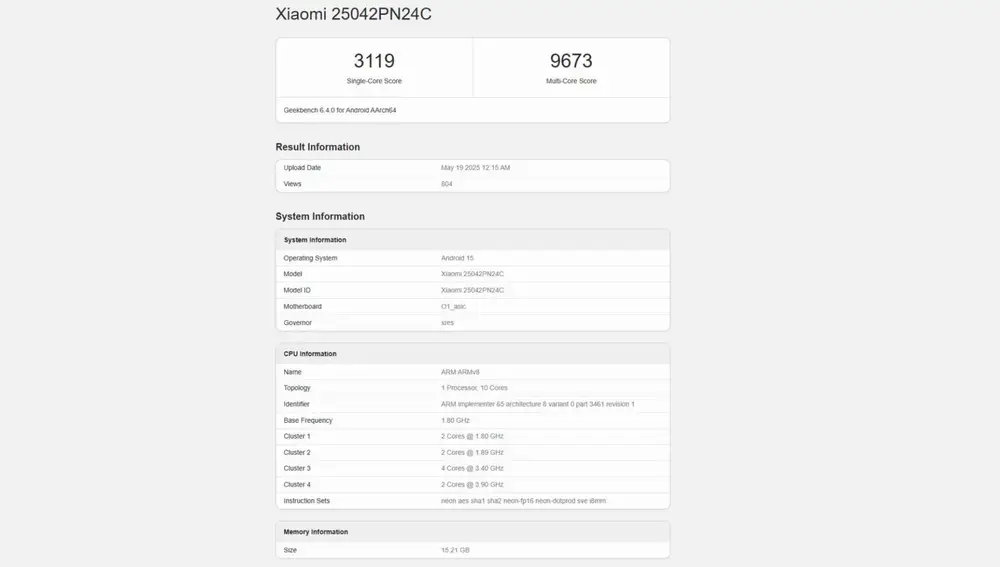Select the ARM ARMv8 value

(x=460, y=372)
